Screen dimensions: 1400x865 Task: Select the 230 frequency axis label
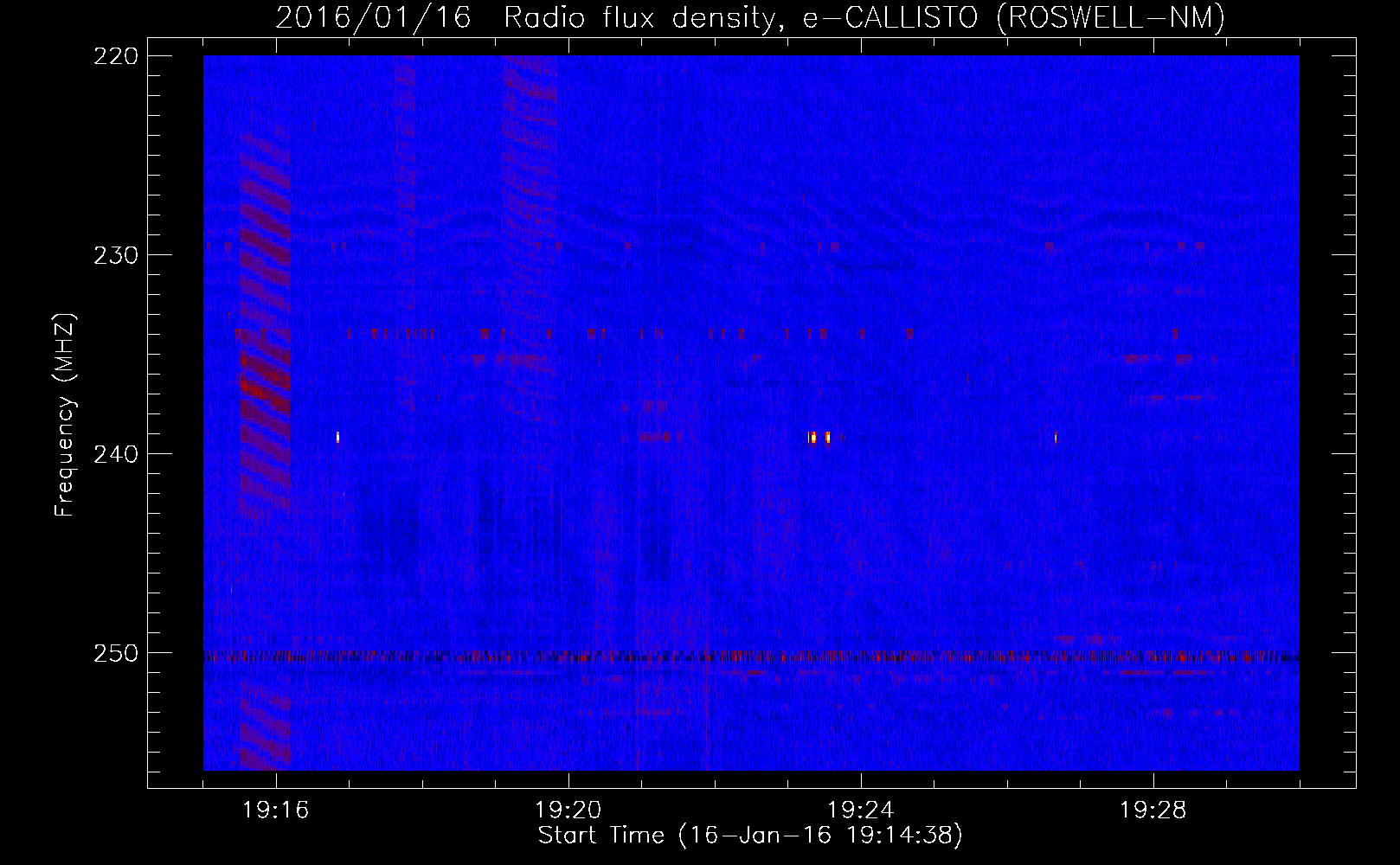tap(115, 255)
